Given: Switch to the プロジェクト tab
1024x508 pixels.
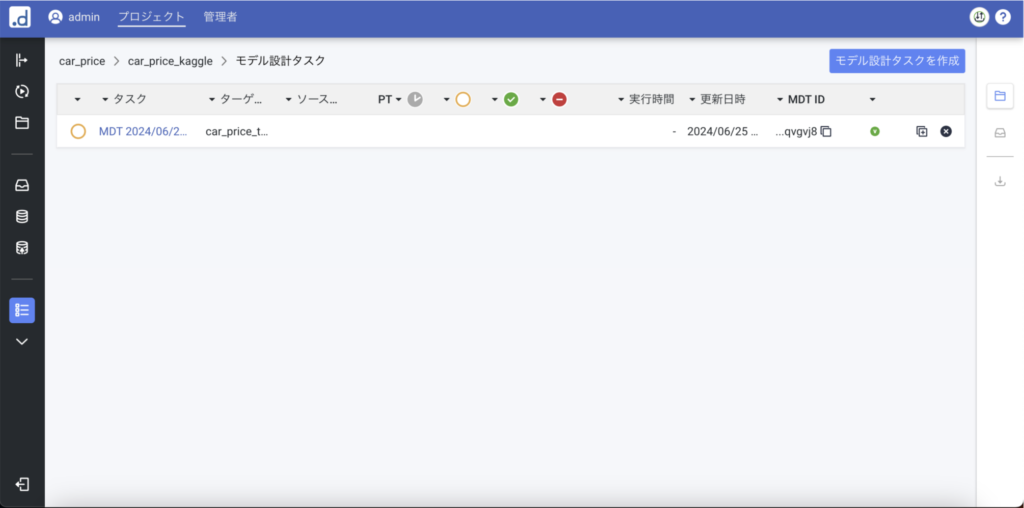Looking at the screenshot, I should point(152,17).
